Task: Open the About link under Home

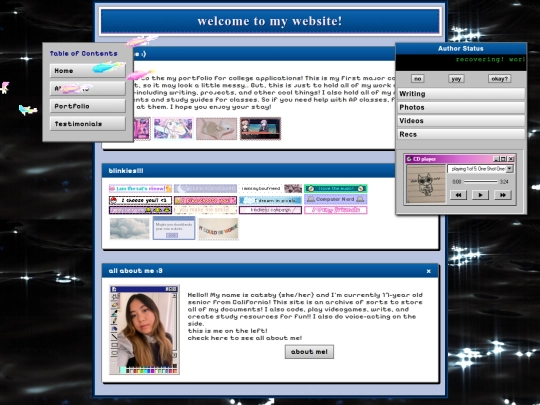Action: click(87, 89)
